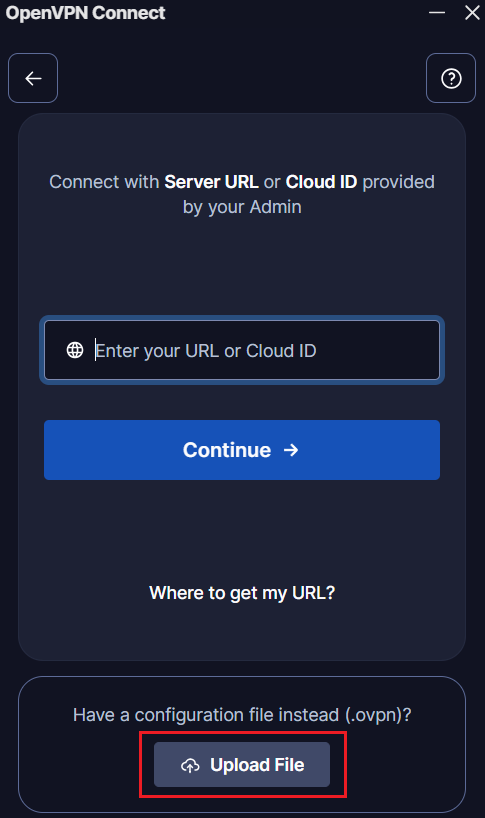The height and width of the screenshot is (818, 485).
Task: Click the 'Enter your URL' placeholder text
Action: 157,351
